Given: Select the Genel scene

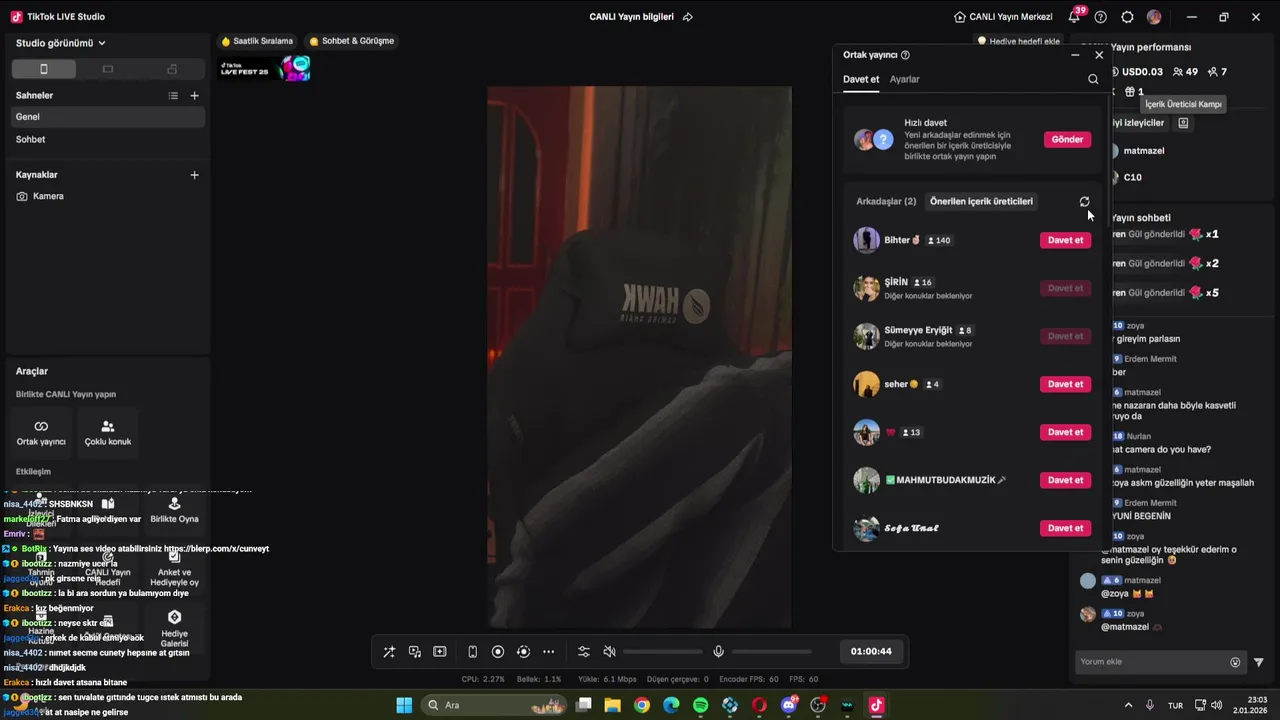Looking at the screenshot, I should click(x=107, y=117).
